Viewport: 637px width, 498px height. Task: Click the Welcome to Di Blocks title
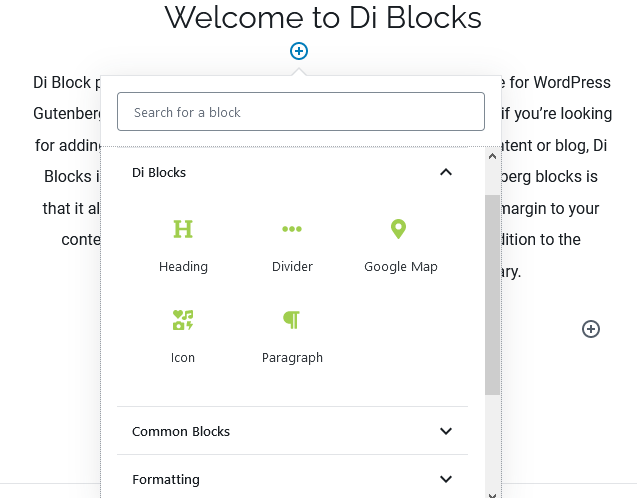tap(323, 17)
